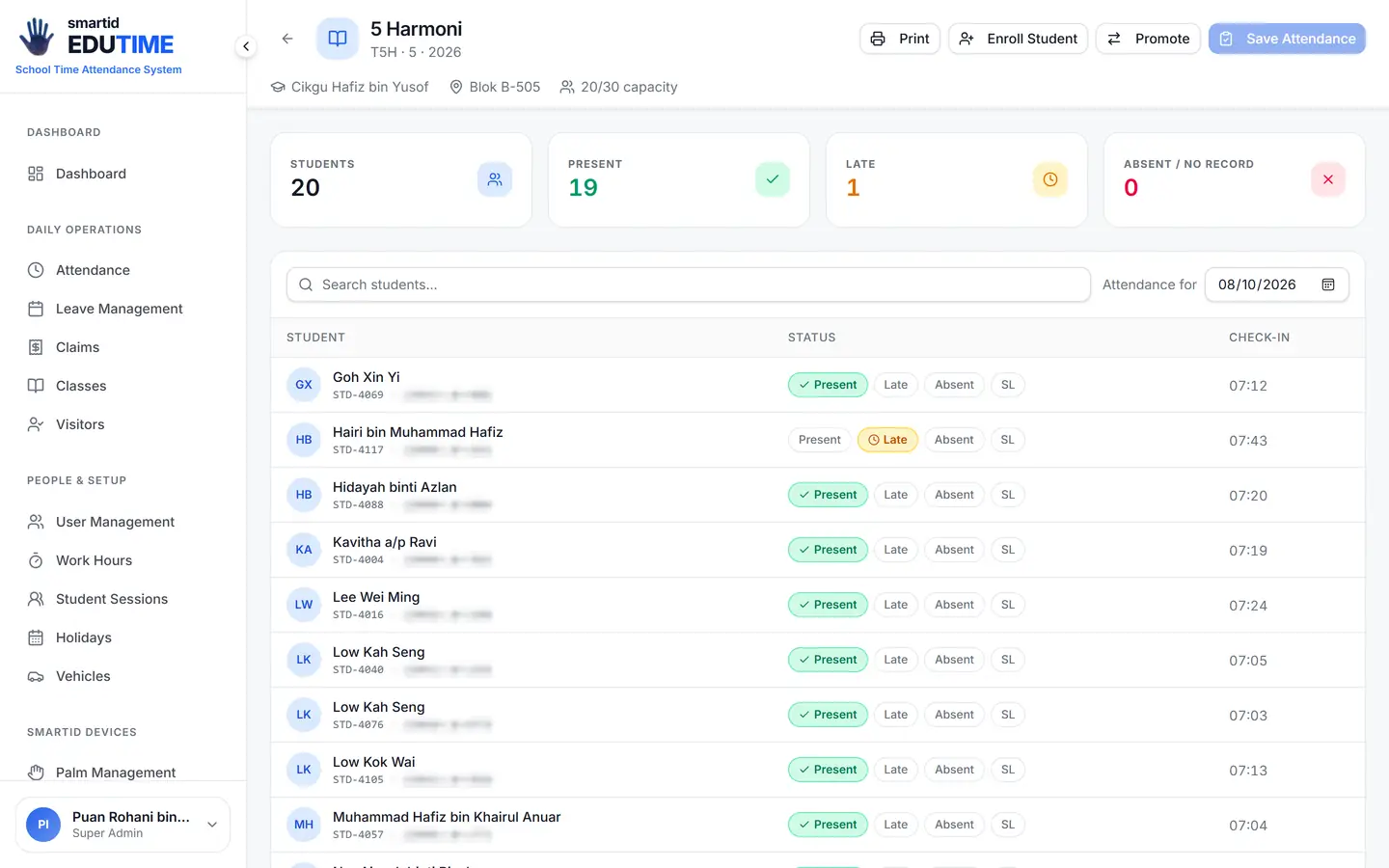Screen dimensions: 1389x868
Task: Click the back arrow beside 5 Harmoni
Action: click(286, 39)
